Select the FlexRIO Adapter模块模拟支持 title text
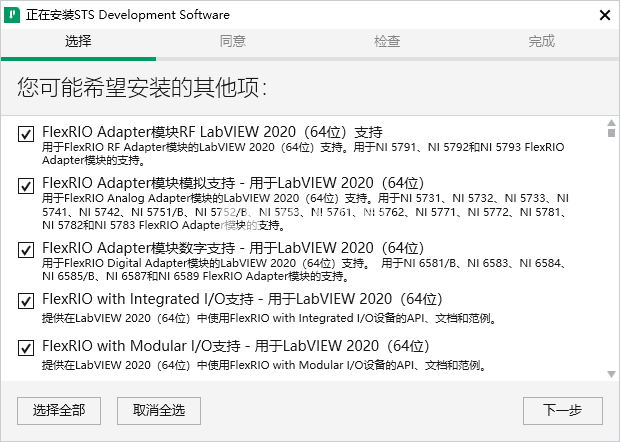620x442 pixels. point(233,183)
